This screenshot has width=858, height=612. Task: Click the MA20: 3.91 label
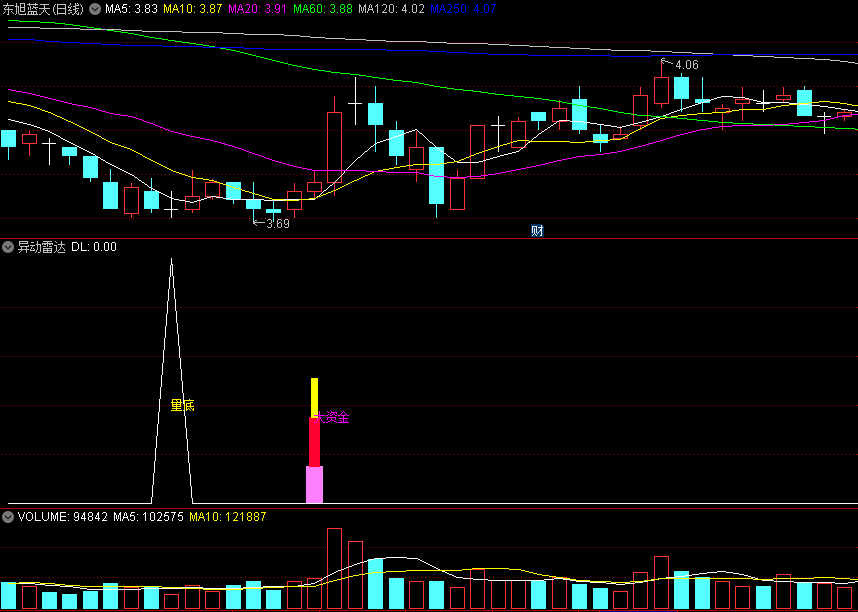click(x=257, y=9)
